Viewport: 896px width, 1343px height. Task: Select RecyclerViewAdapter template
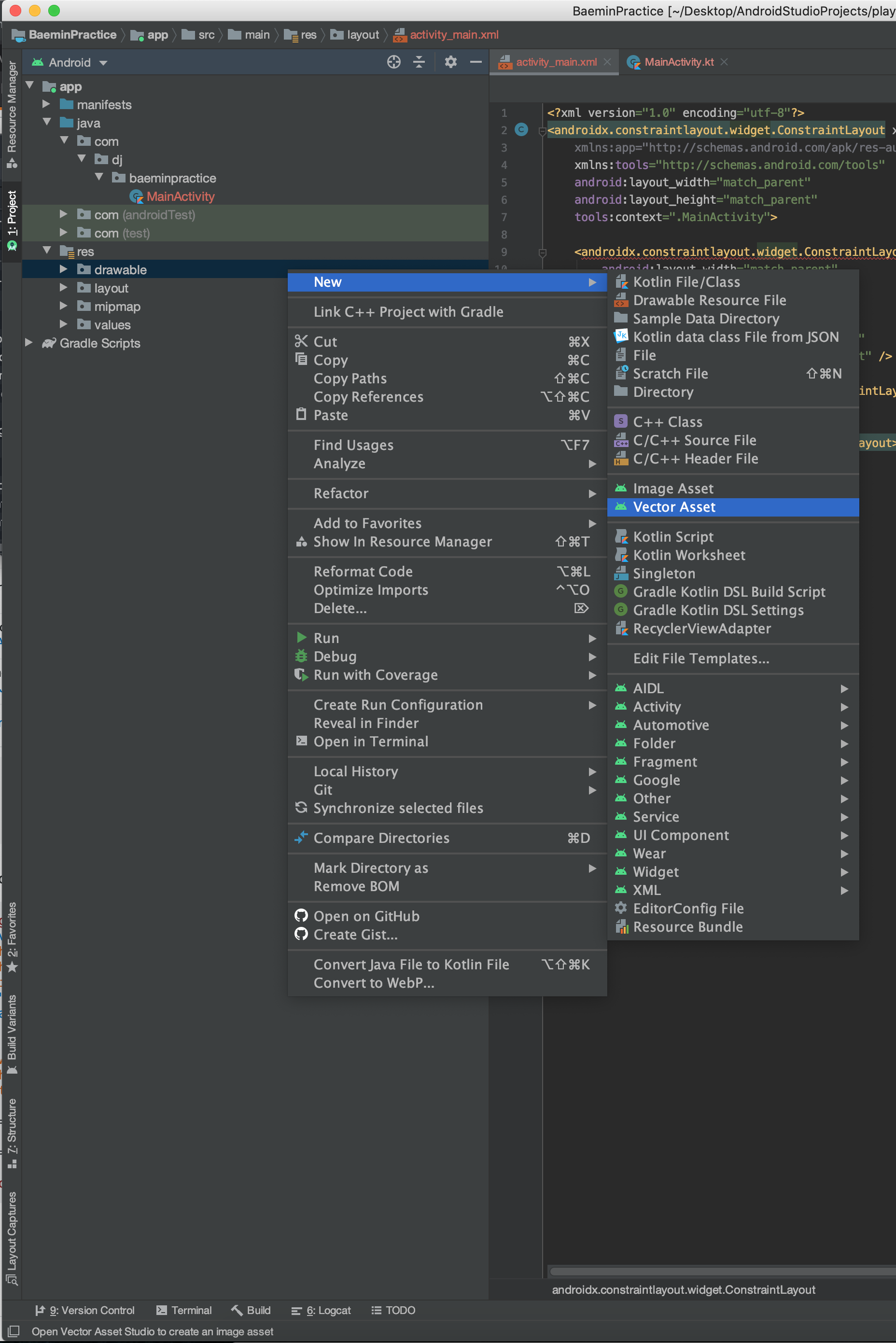pyautogui.click(x=733, y=629)
